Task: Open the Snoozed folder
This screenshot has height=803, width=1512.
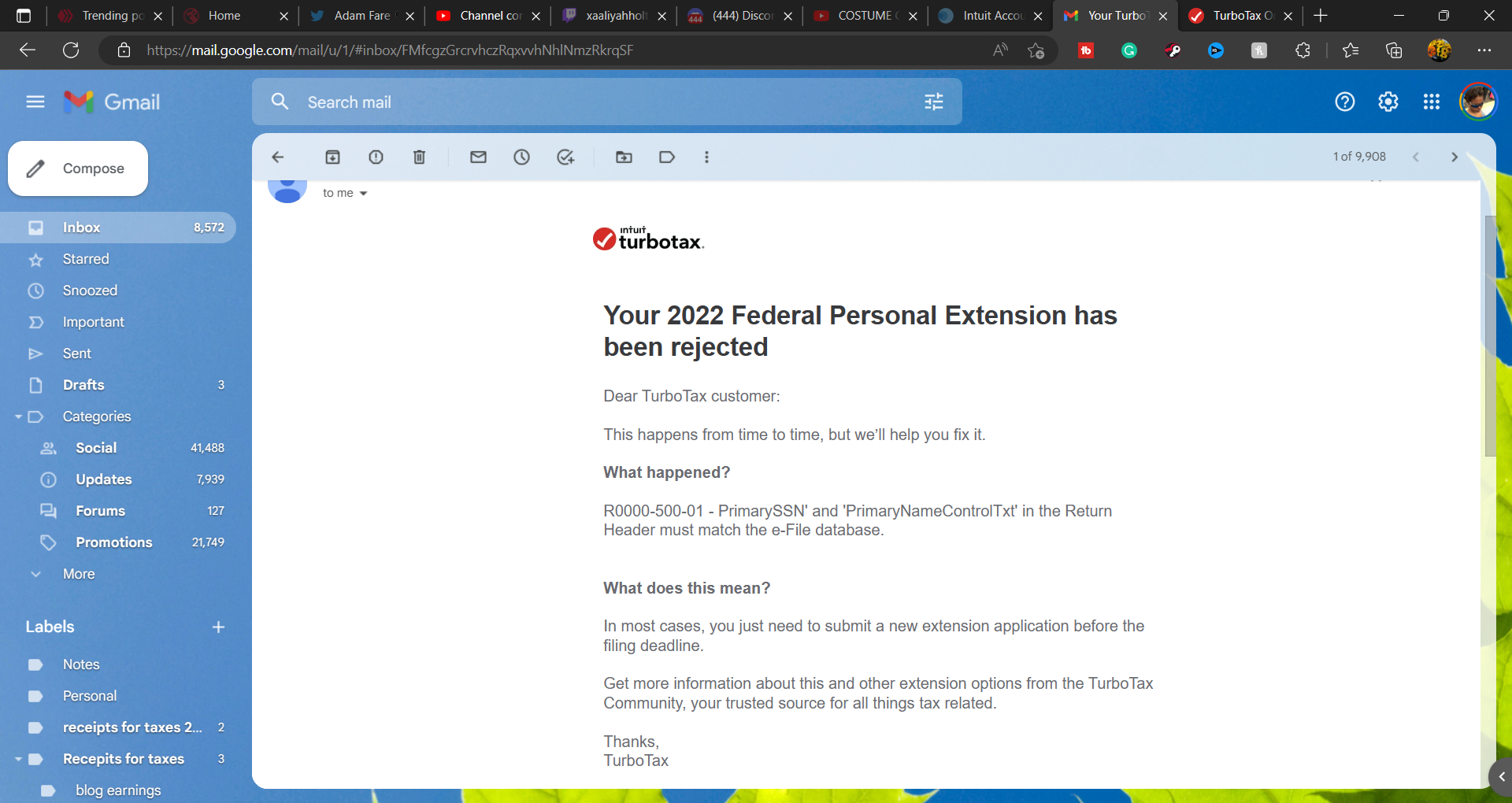Action: pos(118,290)
